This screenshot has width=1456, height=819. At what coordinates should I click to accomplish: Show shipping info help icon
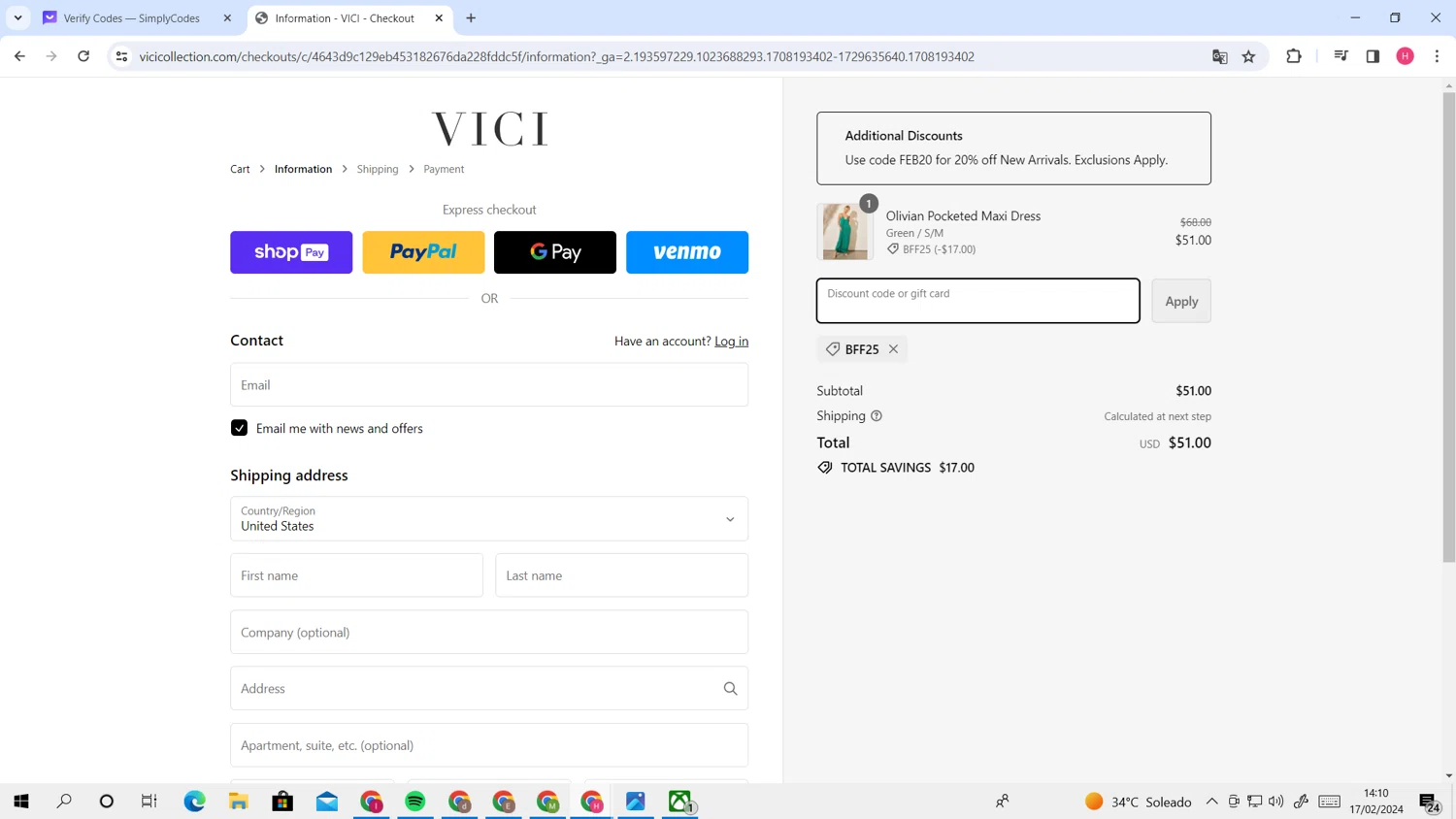tap(877, 416)
